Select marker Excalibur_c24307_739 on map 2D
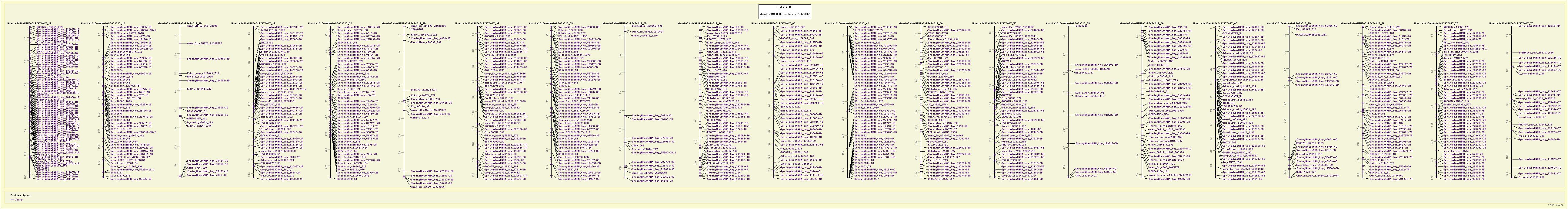1568x209 pixels. (425, 43)
